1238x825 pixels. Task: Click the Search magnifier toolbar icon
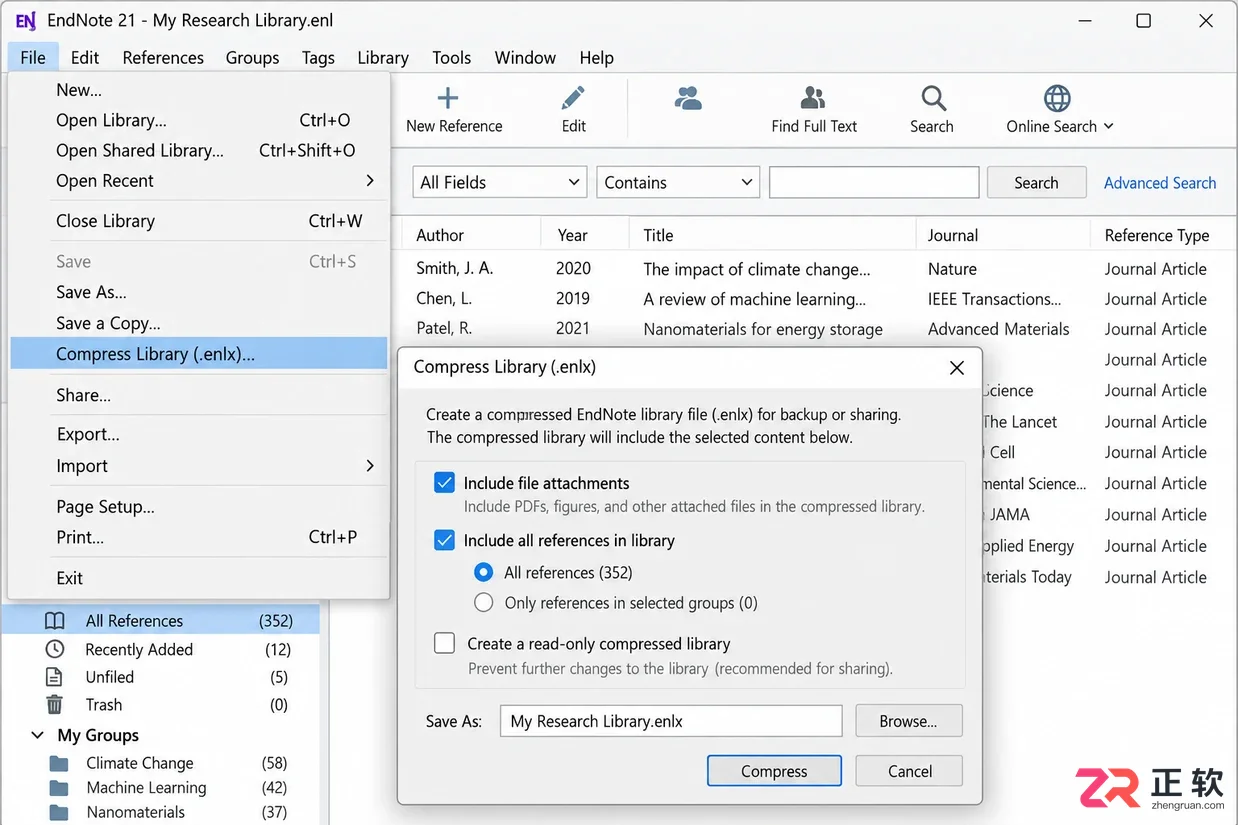point(933,98)
